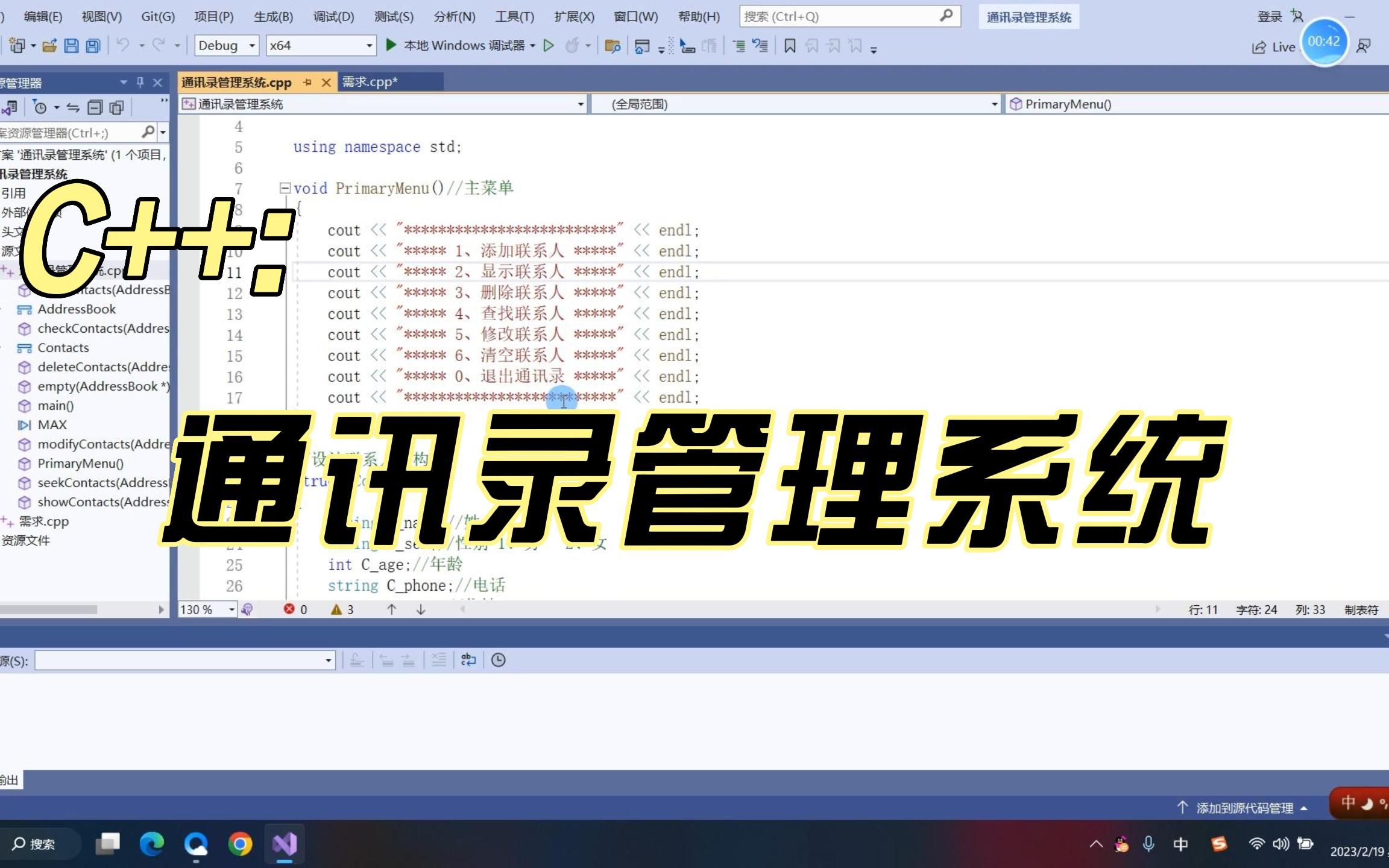
Task: Click the 登录 sign-in link
Action: pyautogui.click(x=1268, y=16)
